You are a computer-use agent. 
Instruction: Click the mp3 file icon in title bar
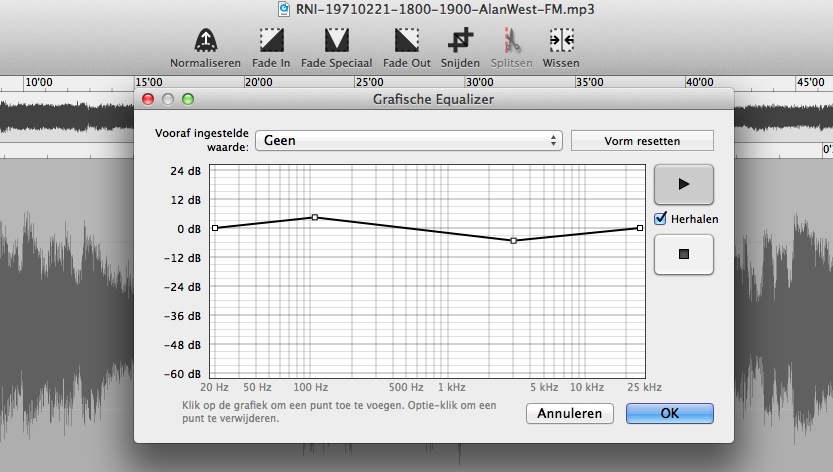[285, 10]
